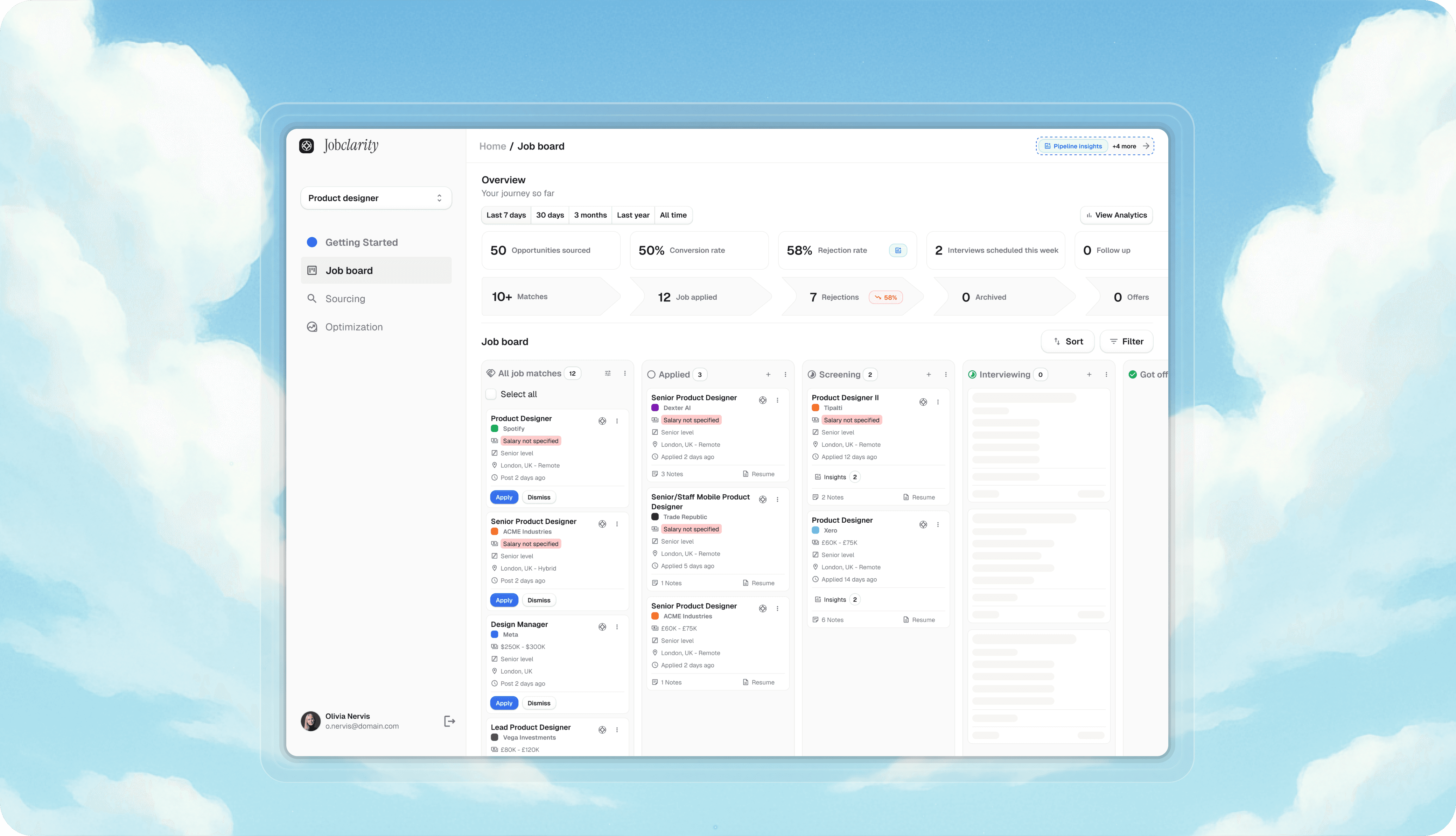Add a card to Interviewing column via plus icon
Image resolution: width=1456 pixels, height=836 pixels.
pos(1089,374)
